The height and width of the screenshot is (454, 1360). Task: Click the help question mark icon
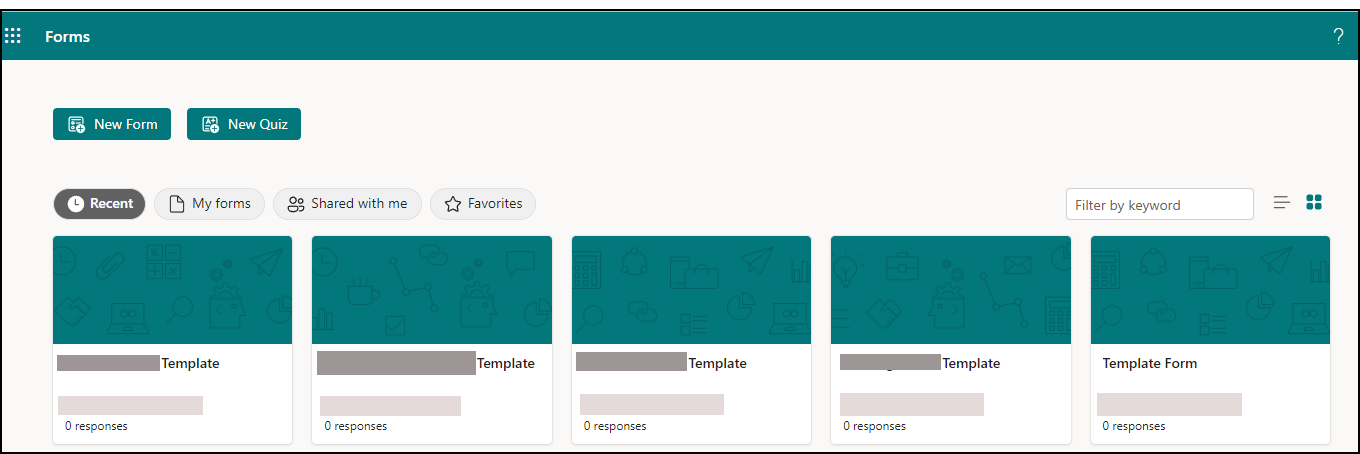pos(1338,37)
